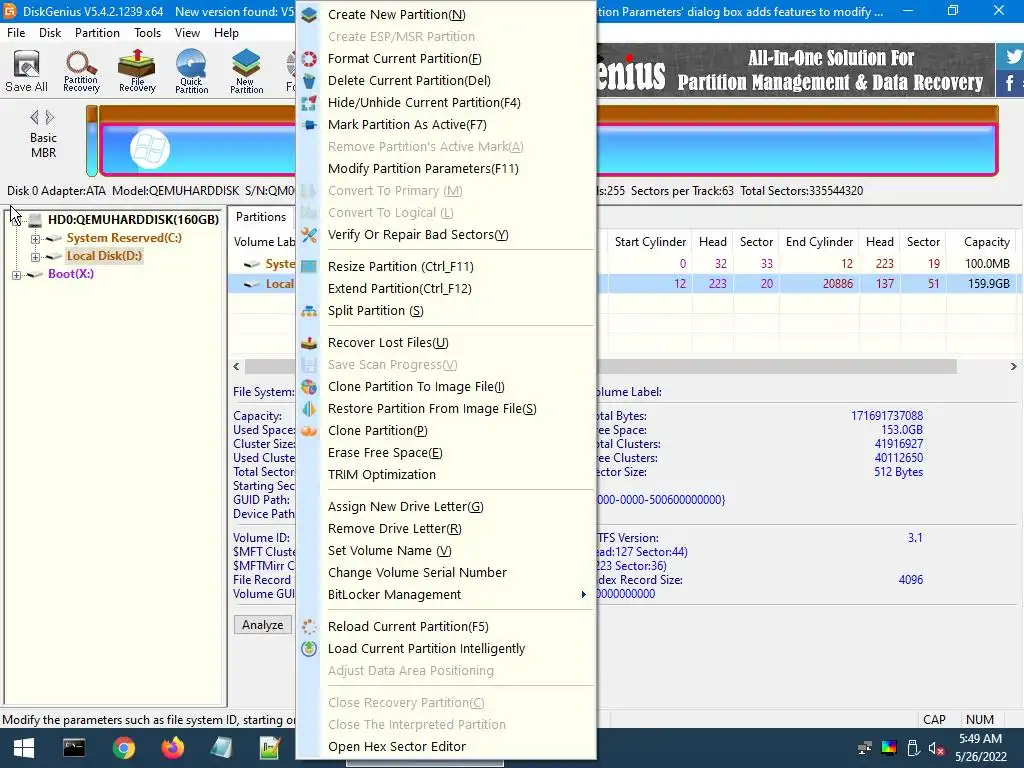
Task: Select Local Disk(D:) in the tree
Action: 104,256
